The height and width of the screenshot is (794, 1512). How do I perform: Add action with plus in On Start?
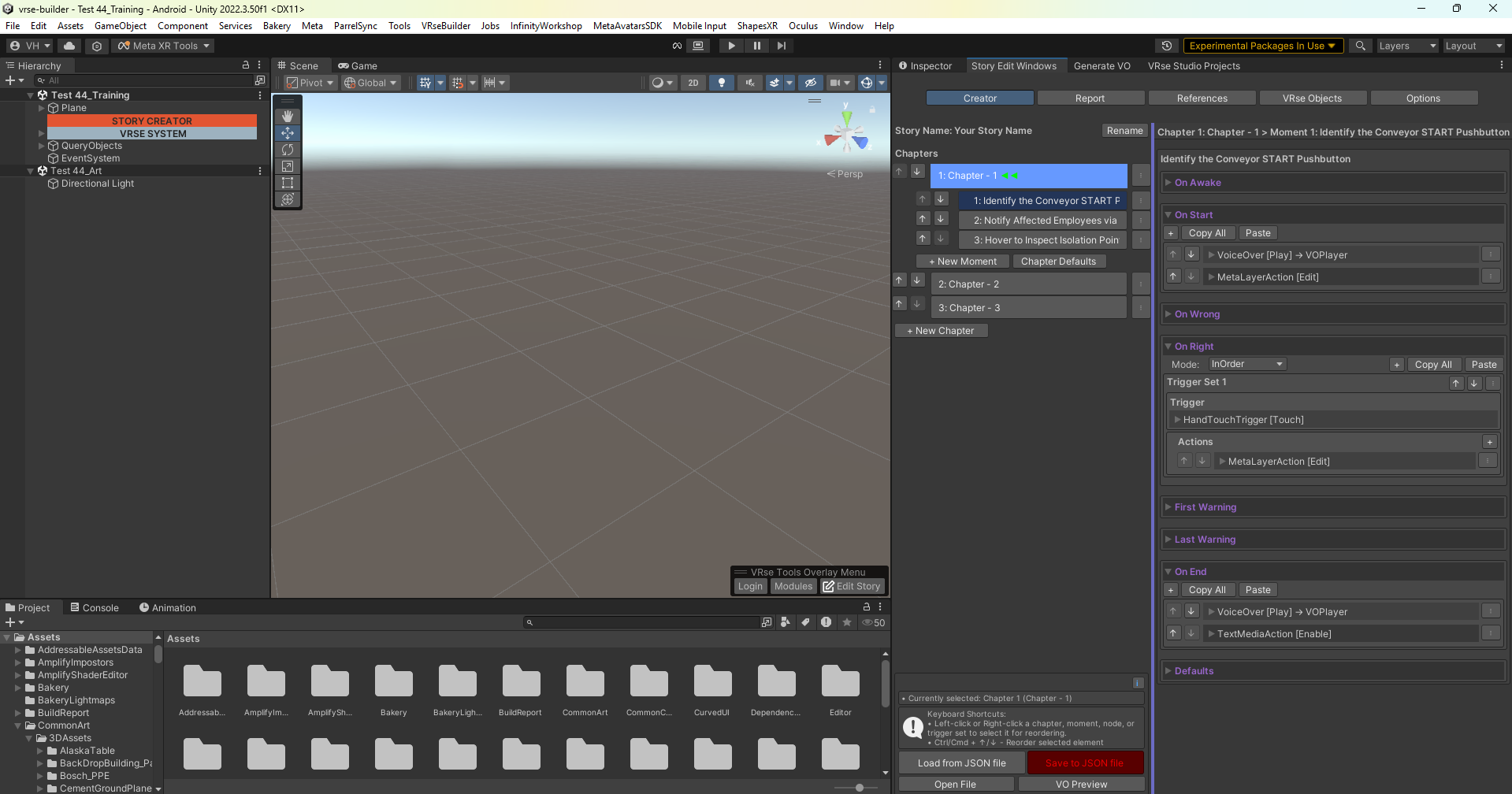click(x=1171, y=233)
